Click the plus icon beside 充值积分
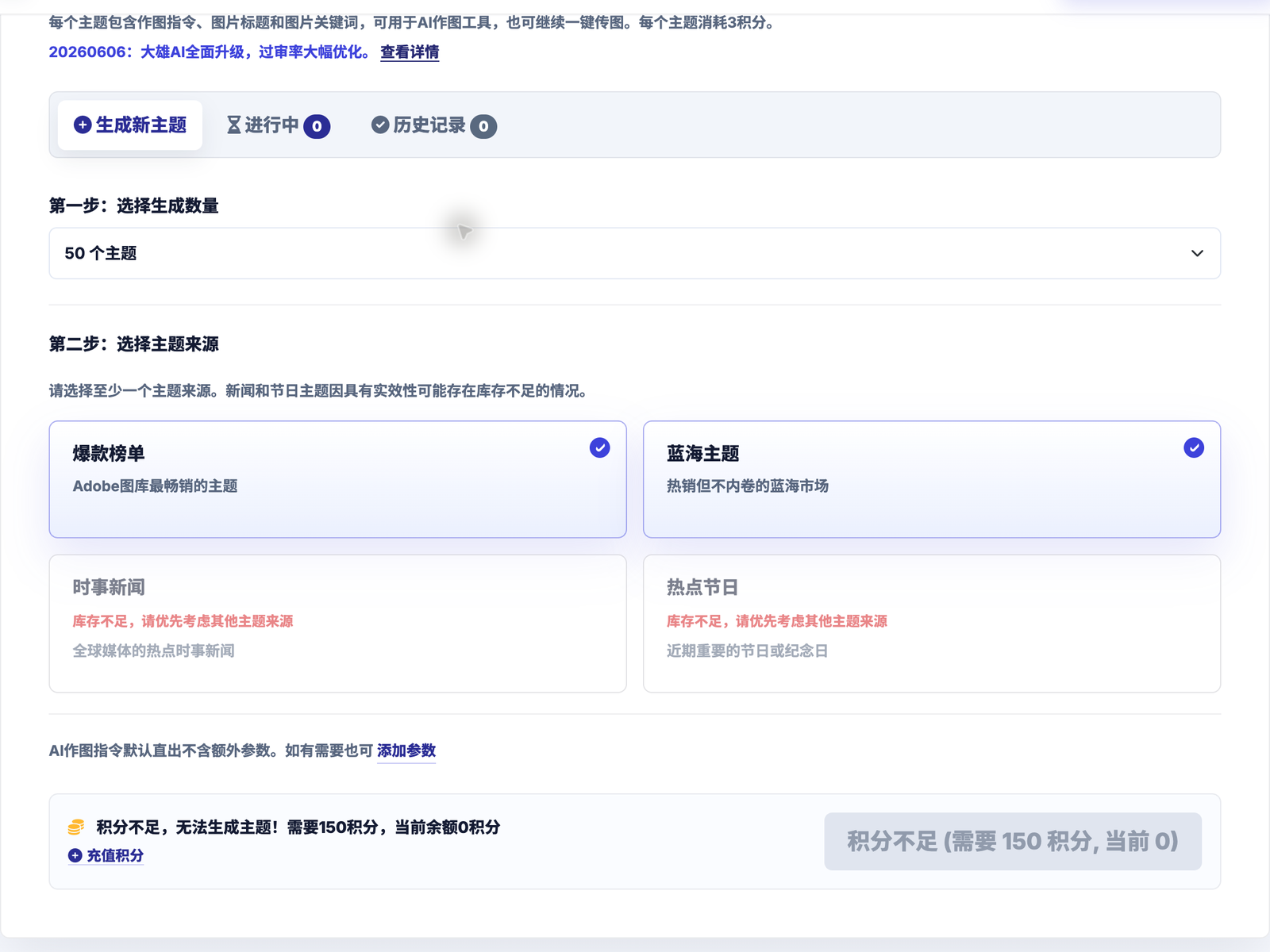 click(75, 855)
